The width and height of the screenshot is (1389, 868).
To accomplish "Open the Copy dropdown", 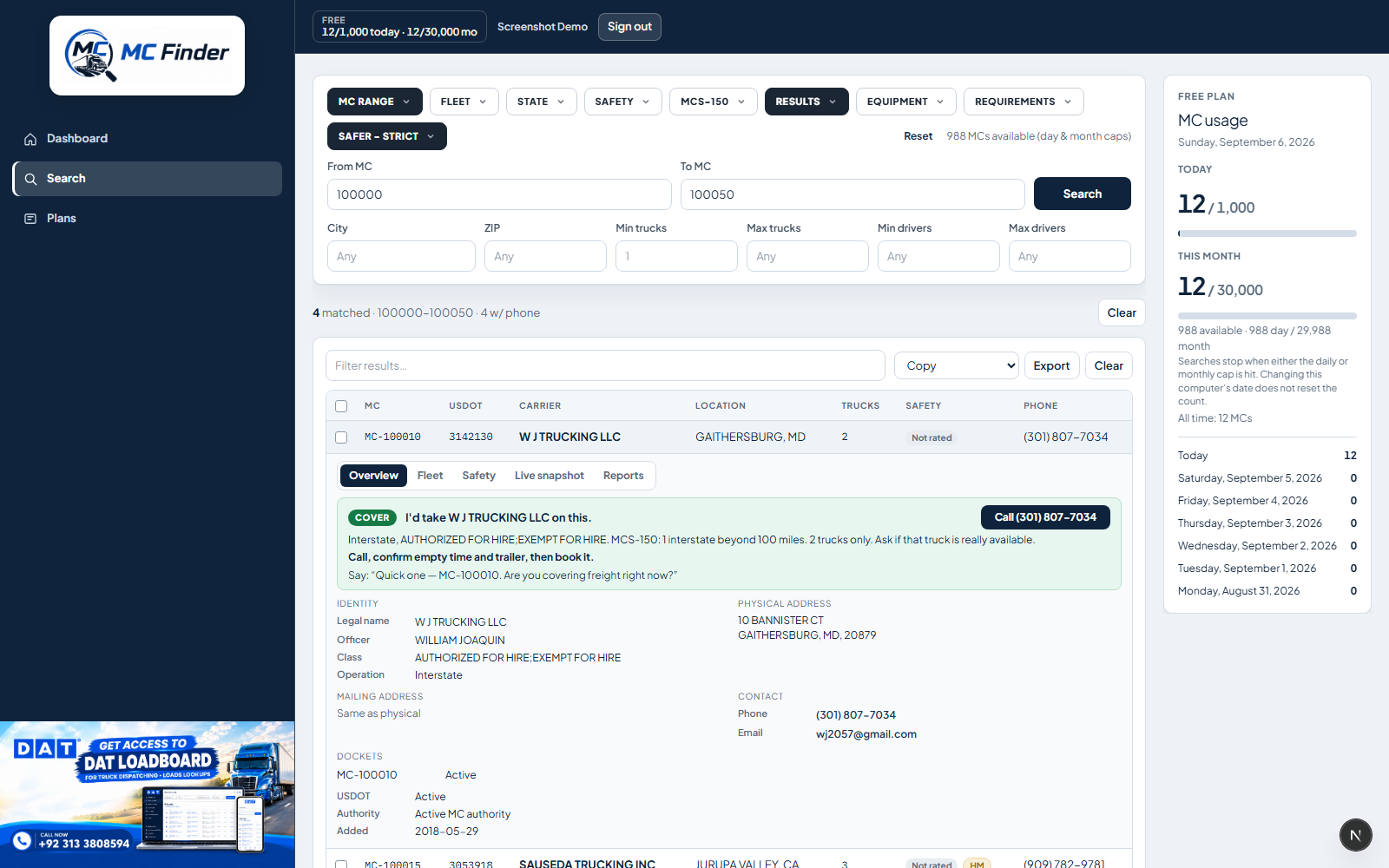I will tap(956, 365).
